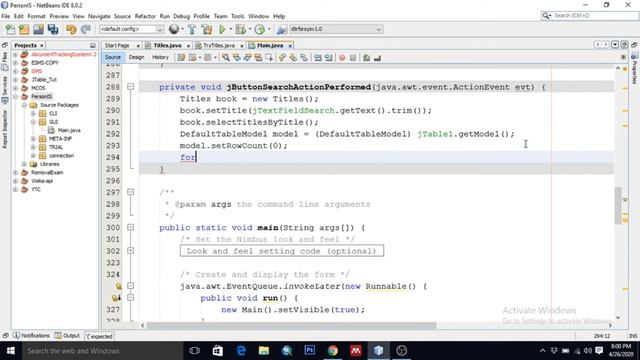Expand Look and feel setting code fold
Screen dimensions: 640x360
point(131,251)
